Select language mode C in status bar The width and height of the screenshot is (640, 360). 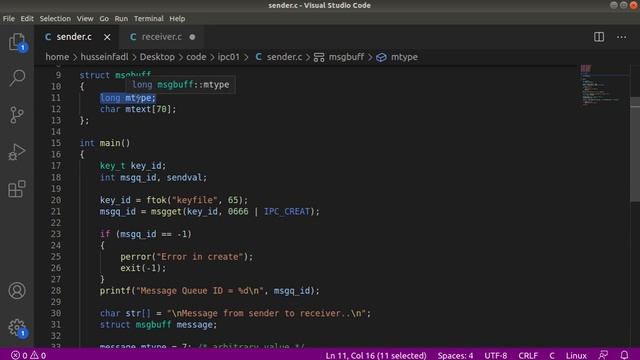(x=552, y=356)
